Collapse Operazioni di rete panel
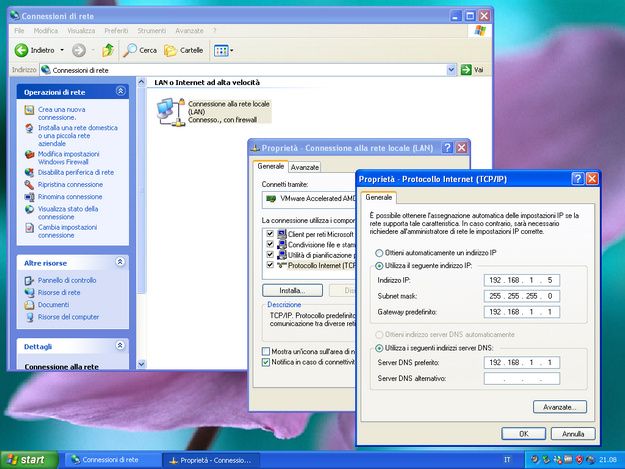Image resolution: width=625 pixels, height=469 pixels. pyautogui.click(x=120, y=91)
